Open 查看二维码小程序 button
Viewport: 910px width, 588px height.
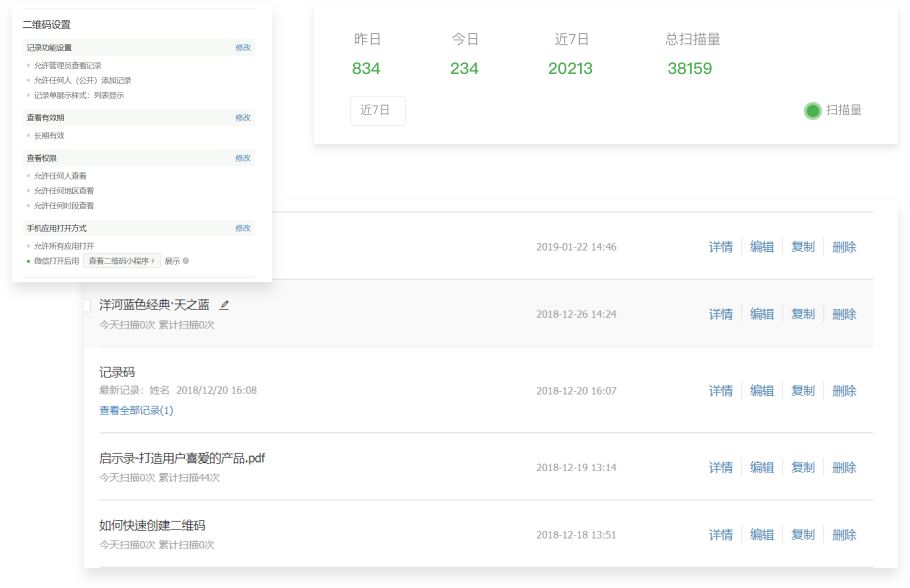[122, 261]
